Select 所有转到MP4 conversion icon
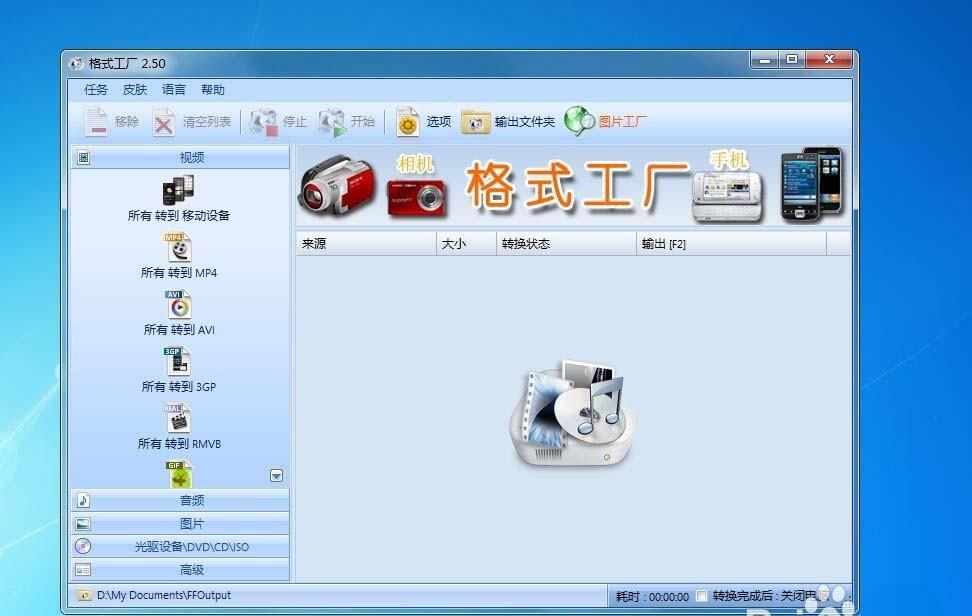Screen dimensions: 972x616 click(x=178, y=255)
